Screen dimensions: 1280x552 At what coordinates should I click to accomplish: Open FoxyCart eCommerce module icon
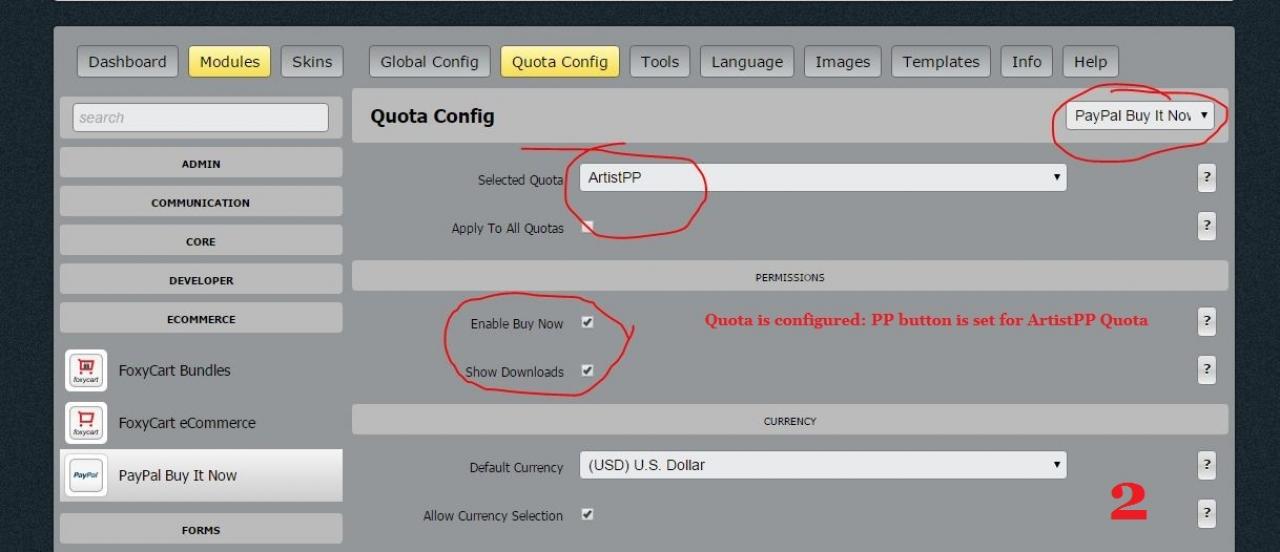[x=86, y=423]
